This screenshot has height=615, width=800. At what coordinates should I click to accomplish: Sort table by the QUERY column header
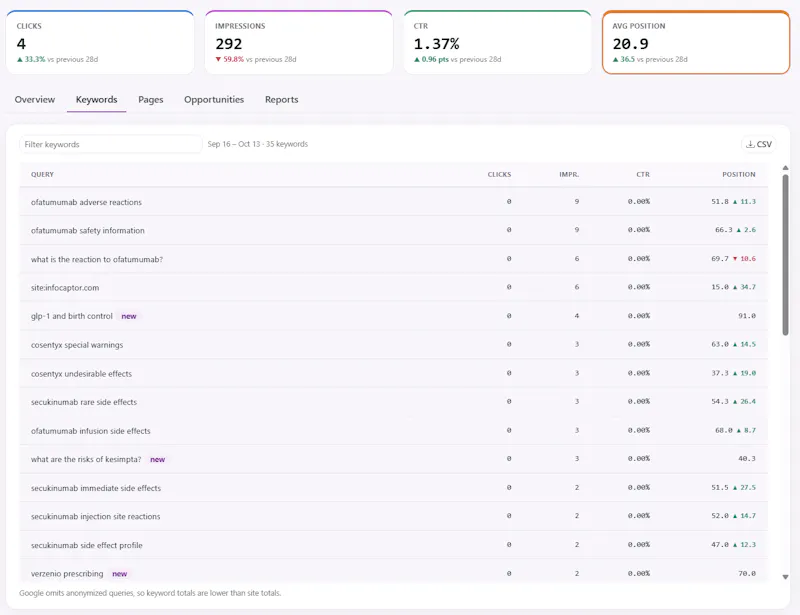click(42, 175)
